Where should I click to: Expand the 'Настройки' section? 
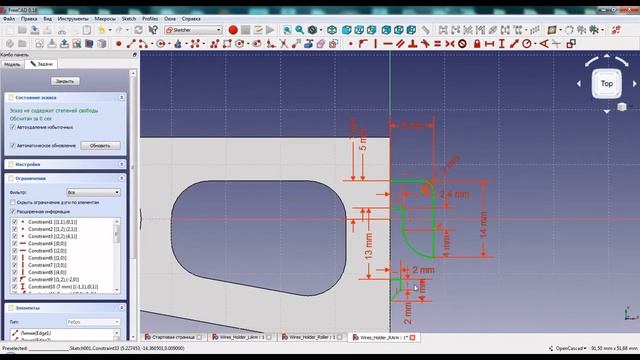click(122, 164)
